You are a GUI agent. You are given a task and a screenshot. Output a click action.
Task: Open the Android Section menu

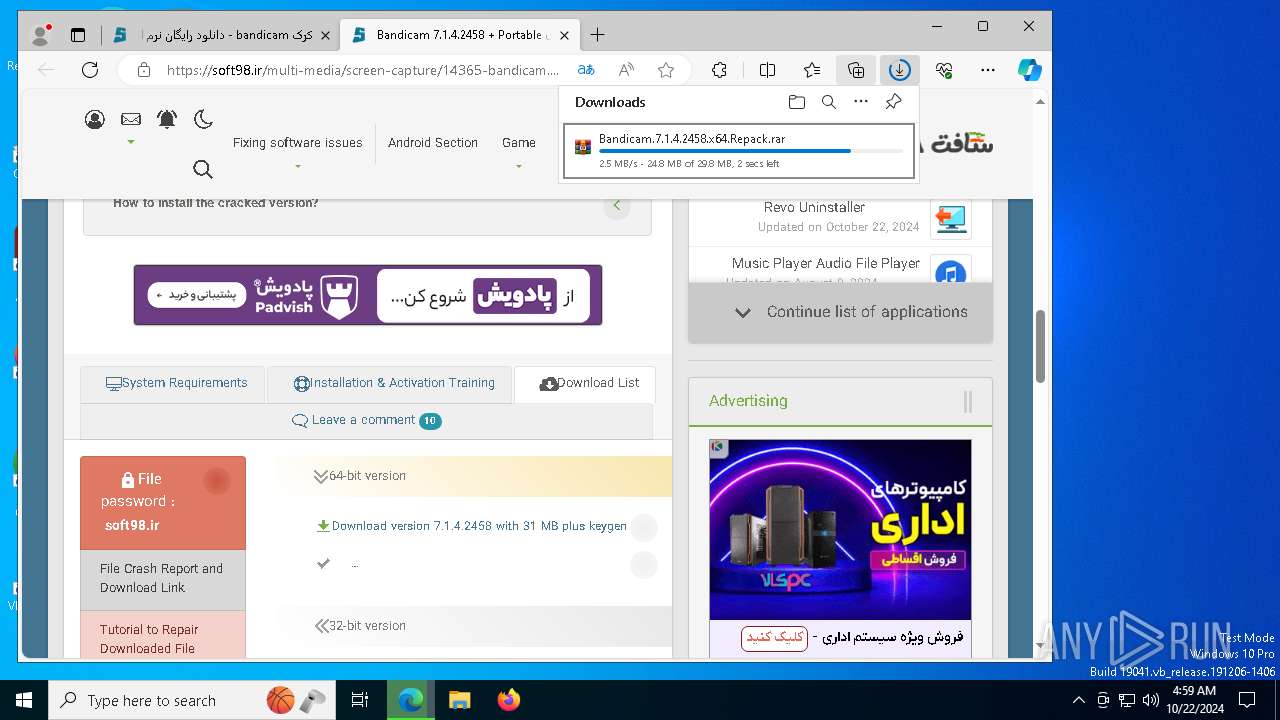click(x=433, y=143)
